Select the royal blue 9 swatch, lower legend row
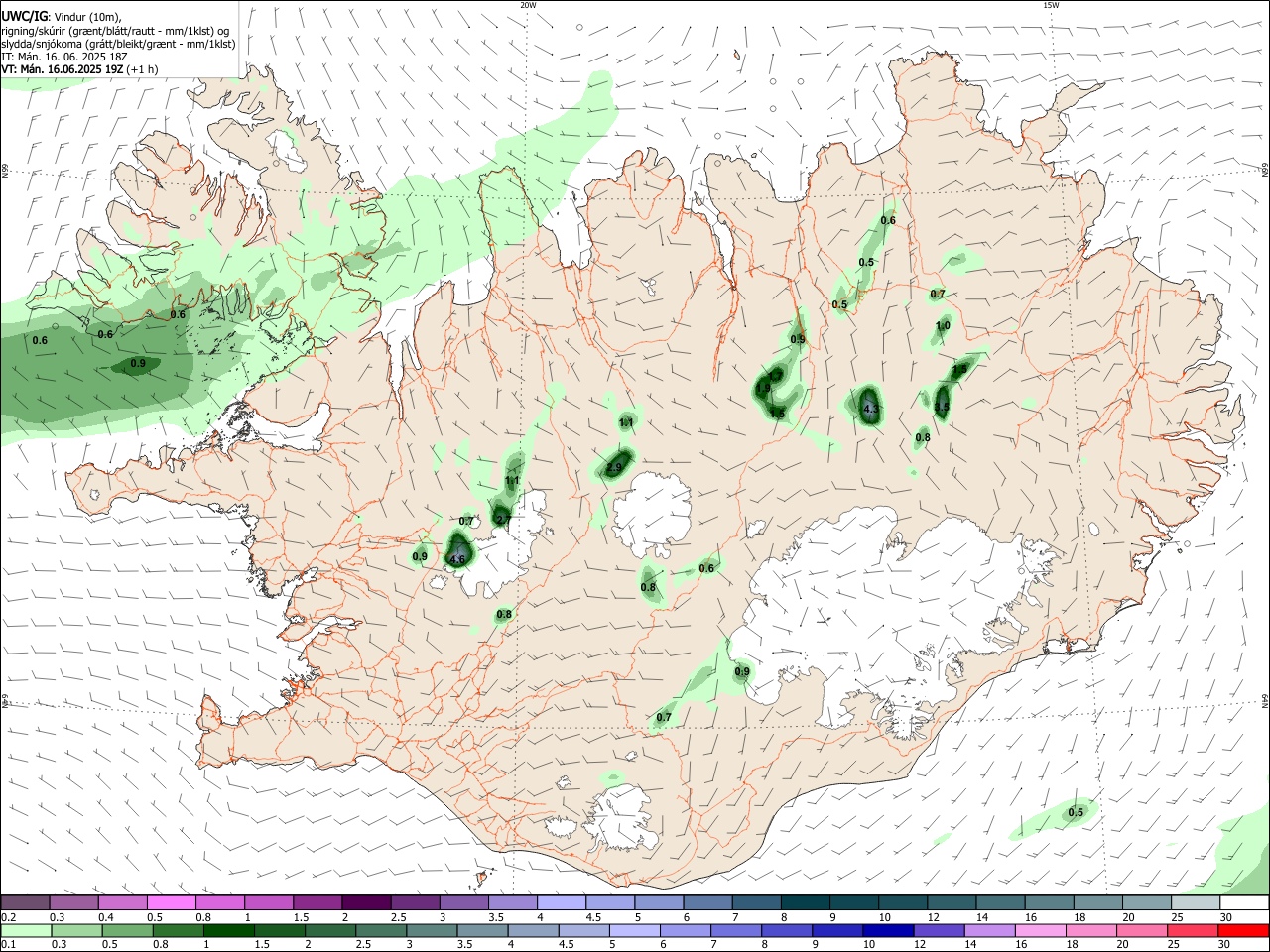 click(x=836, y=931)
